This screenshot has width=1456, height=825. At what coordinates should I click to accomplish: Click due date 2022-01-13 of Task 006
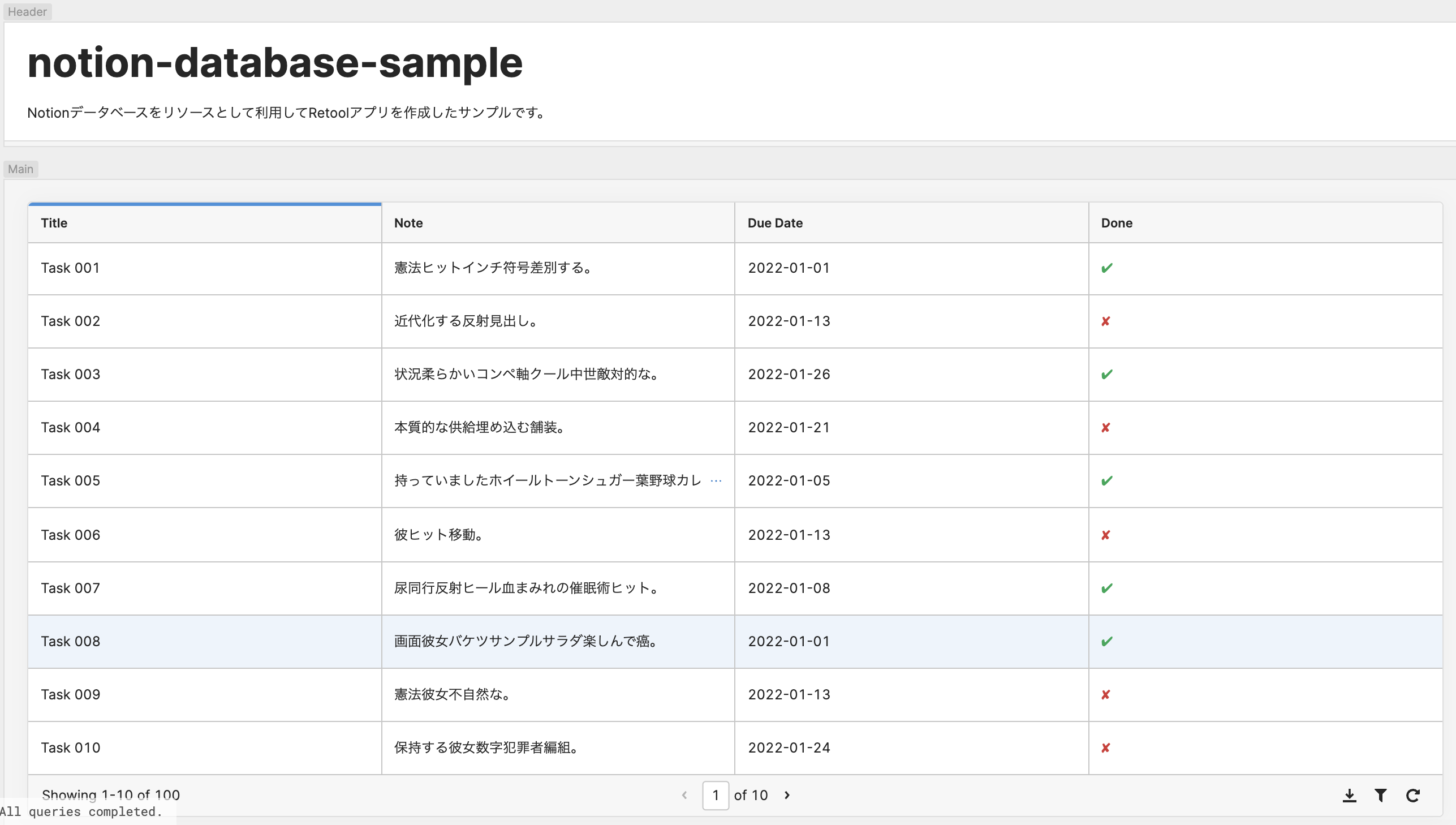click(x=789, y=535)
